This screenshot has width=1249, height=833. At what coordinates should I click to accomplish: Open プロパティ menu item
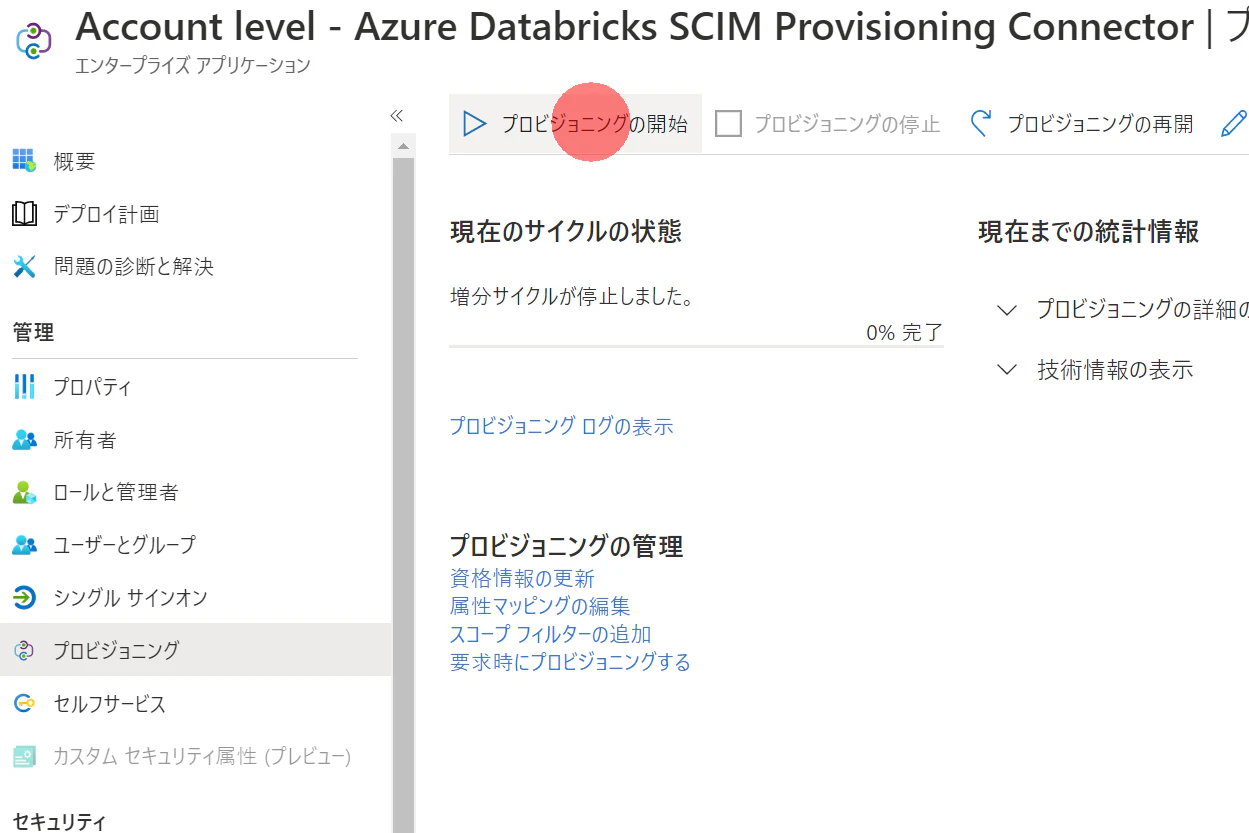point(92,387)
